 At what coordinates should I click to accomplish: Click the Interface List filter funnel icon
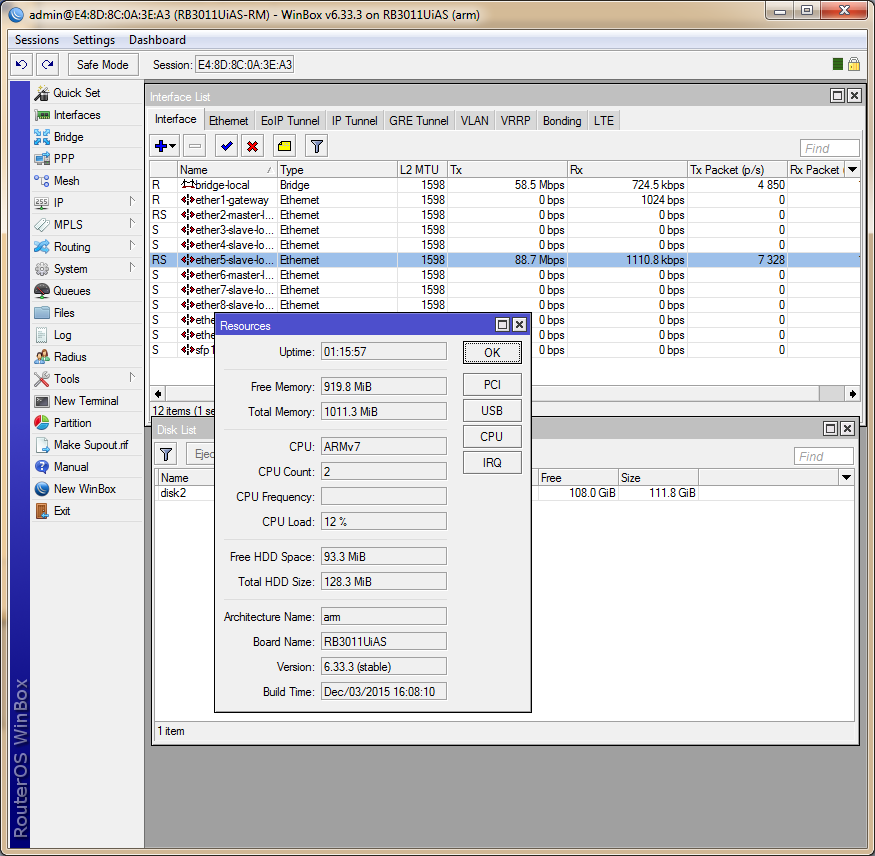[316, 146]
